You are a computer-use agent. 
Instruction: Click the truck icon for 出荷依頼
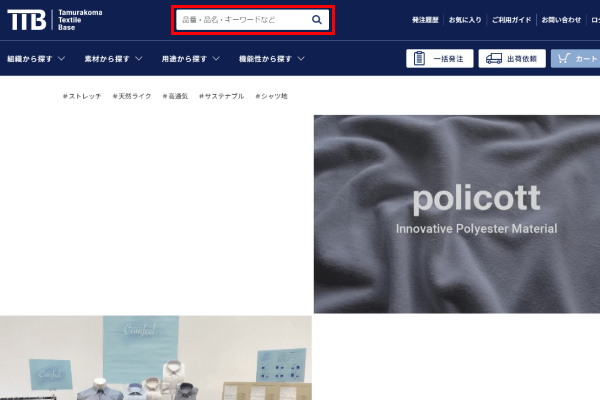pyautogui.click(x=493, y=59)
